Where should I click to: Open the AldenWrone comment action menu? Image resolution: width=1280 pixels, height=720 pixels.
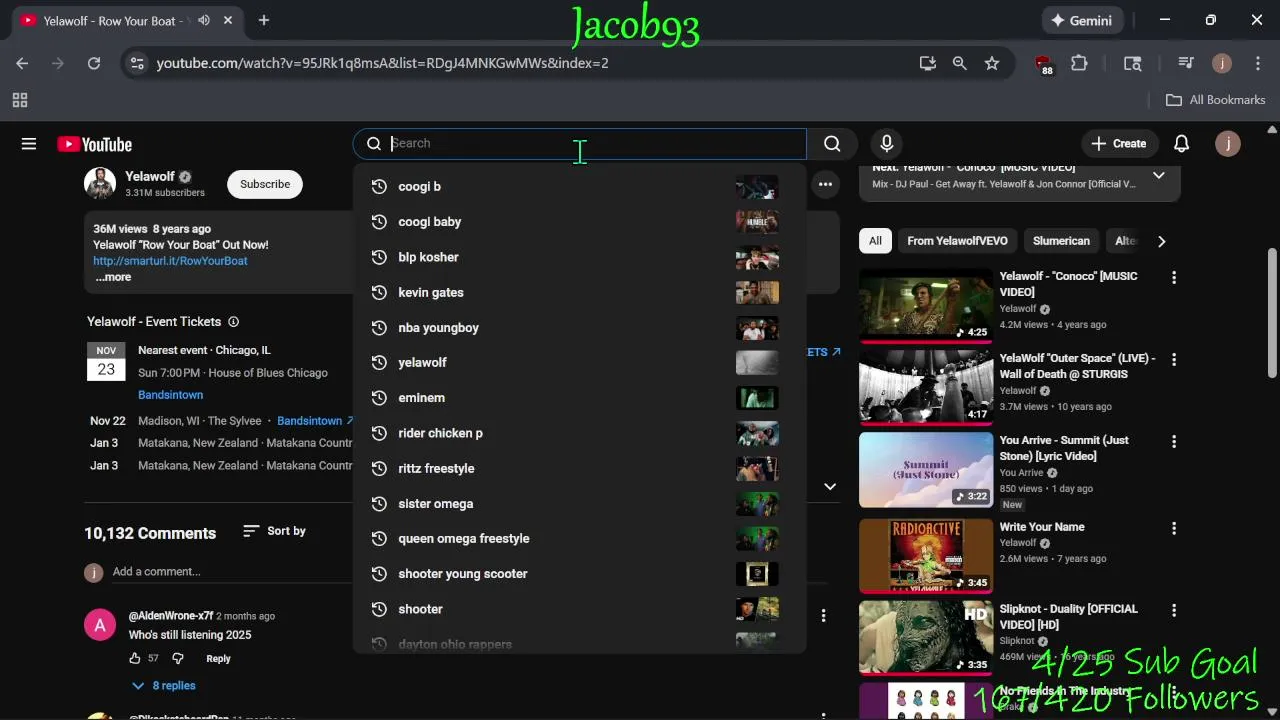[x=824, y=616]
